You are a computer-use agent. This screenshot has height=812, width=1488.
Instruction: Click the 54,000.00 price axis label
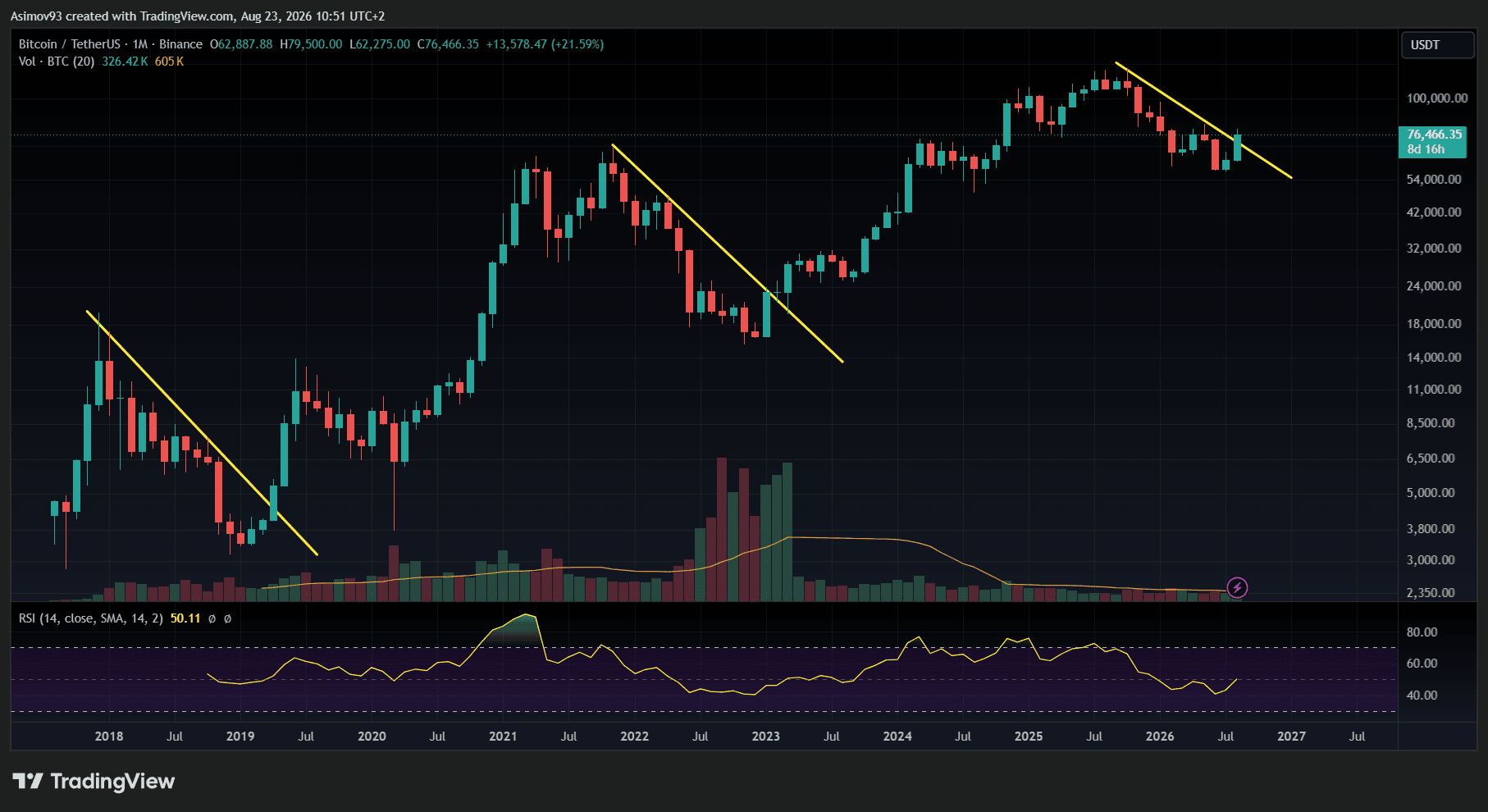[1434, 180]
